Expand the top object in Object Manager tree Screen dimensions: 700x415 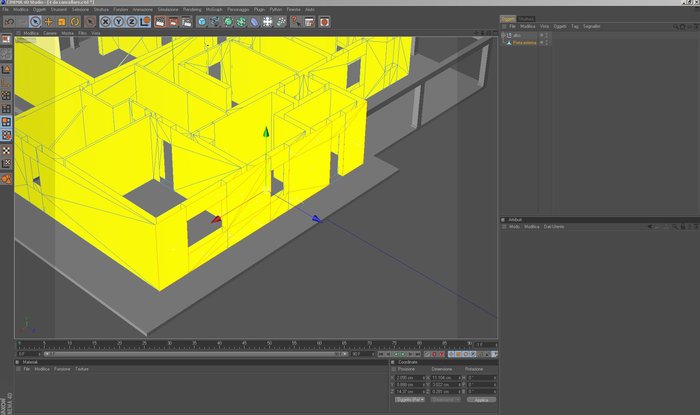click(x=503, y=35)
